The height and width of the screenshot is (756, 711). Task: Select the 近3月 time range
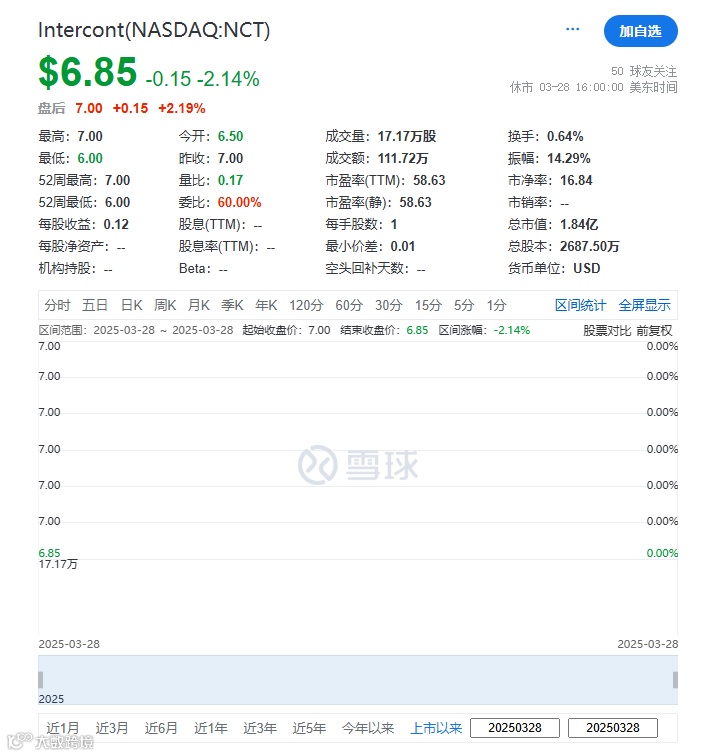(x=112, y=728)
